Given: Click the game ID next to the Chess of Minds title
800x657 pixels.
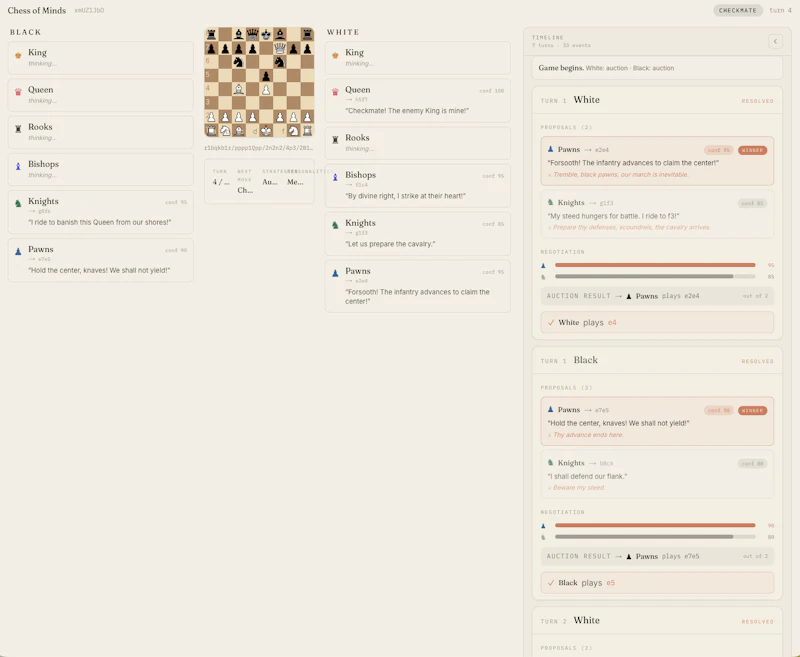Looking at the screenshot, I should [x=89, y=11].
